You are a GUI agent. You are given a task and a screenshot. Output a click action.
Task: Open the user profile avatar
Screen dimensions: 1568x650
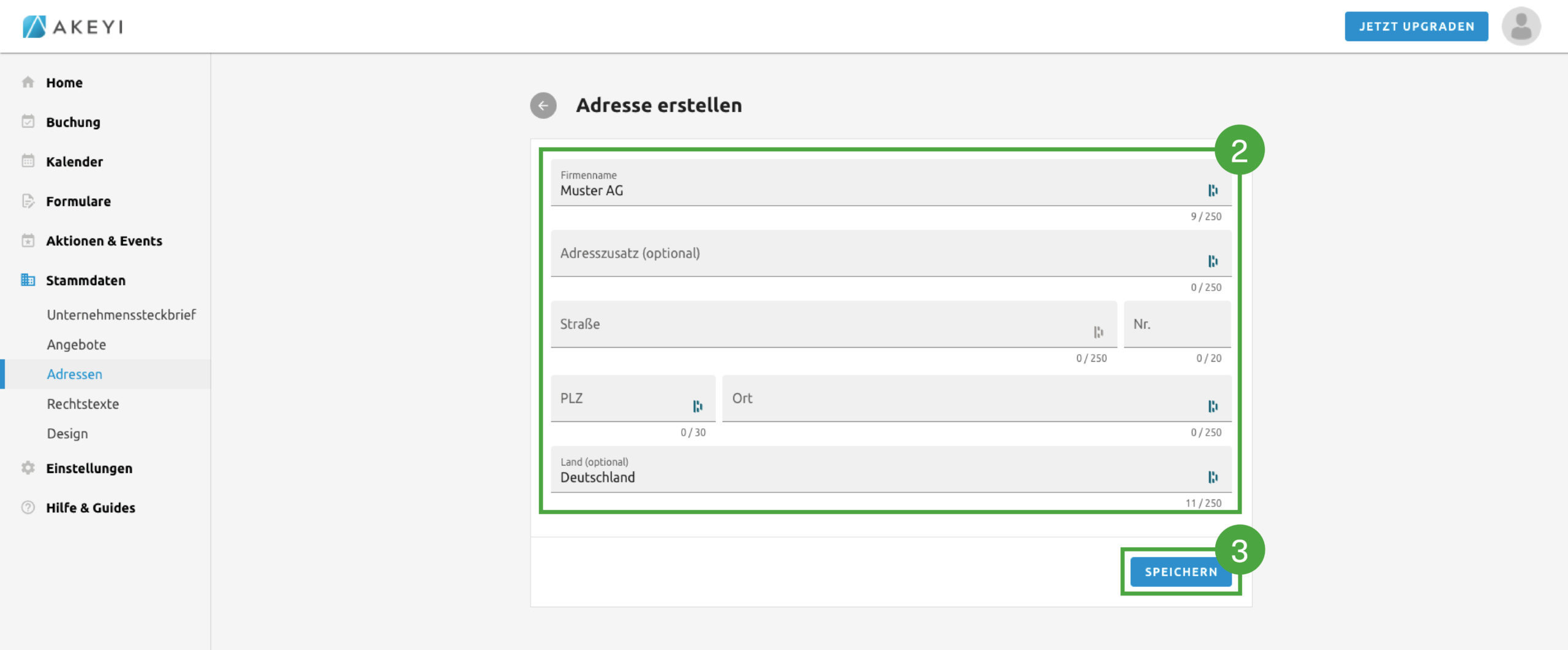coord(1520,26)
